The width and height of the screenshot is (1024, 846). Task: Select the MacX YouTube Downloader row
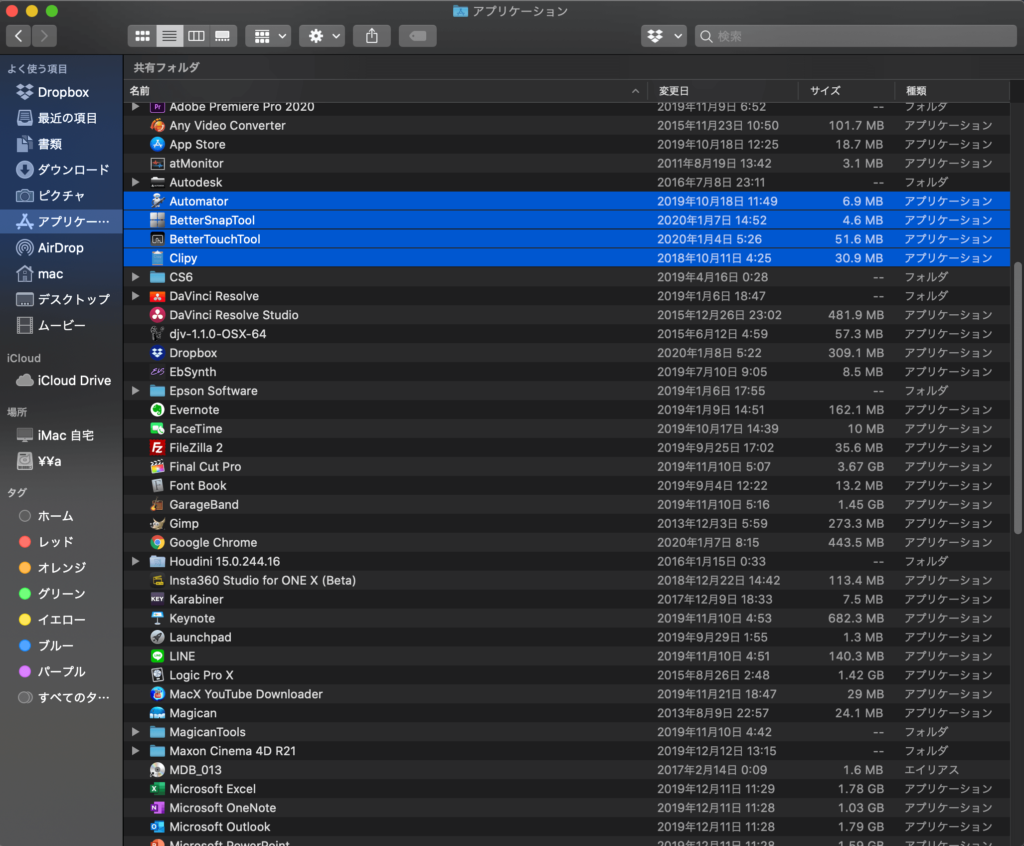coord(567,694)
